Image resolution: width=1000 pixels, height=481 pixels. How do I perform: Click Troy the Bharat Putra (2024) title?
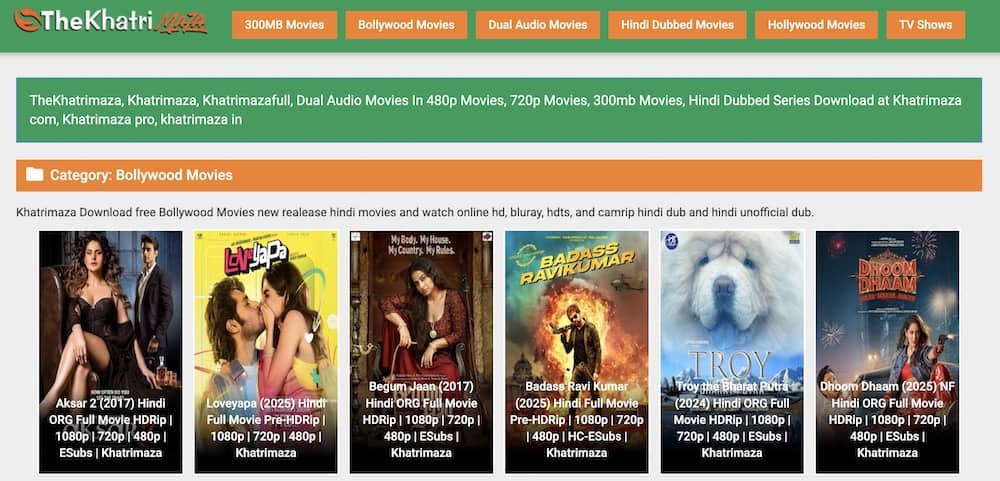(x=732, y=420)
